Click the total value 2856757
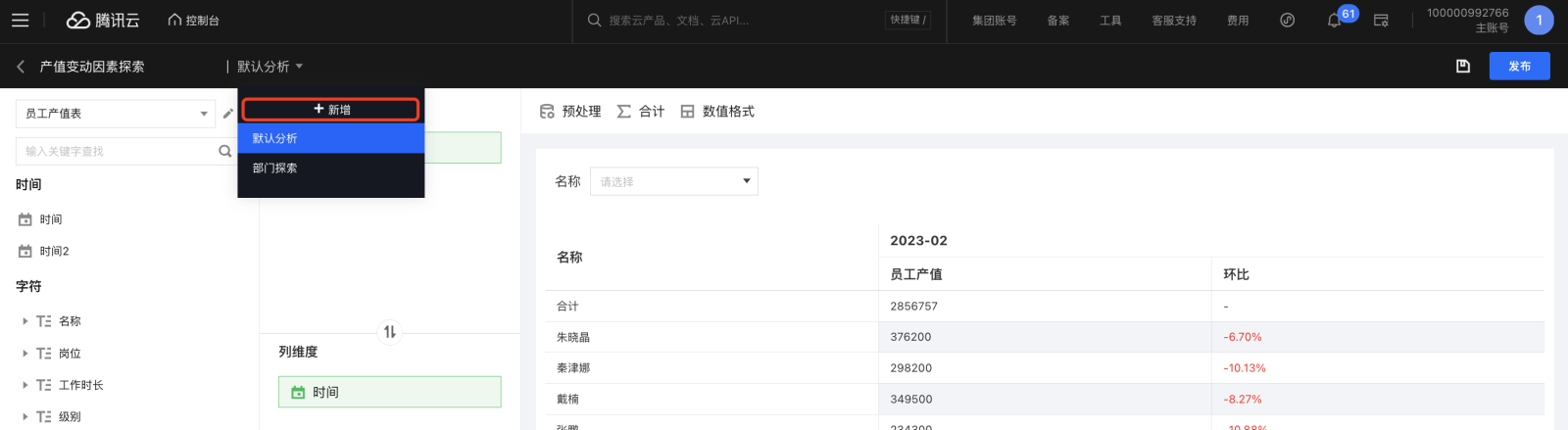 913,306
